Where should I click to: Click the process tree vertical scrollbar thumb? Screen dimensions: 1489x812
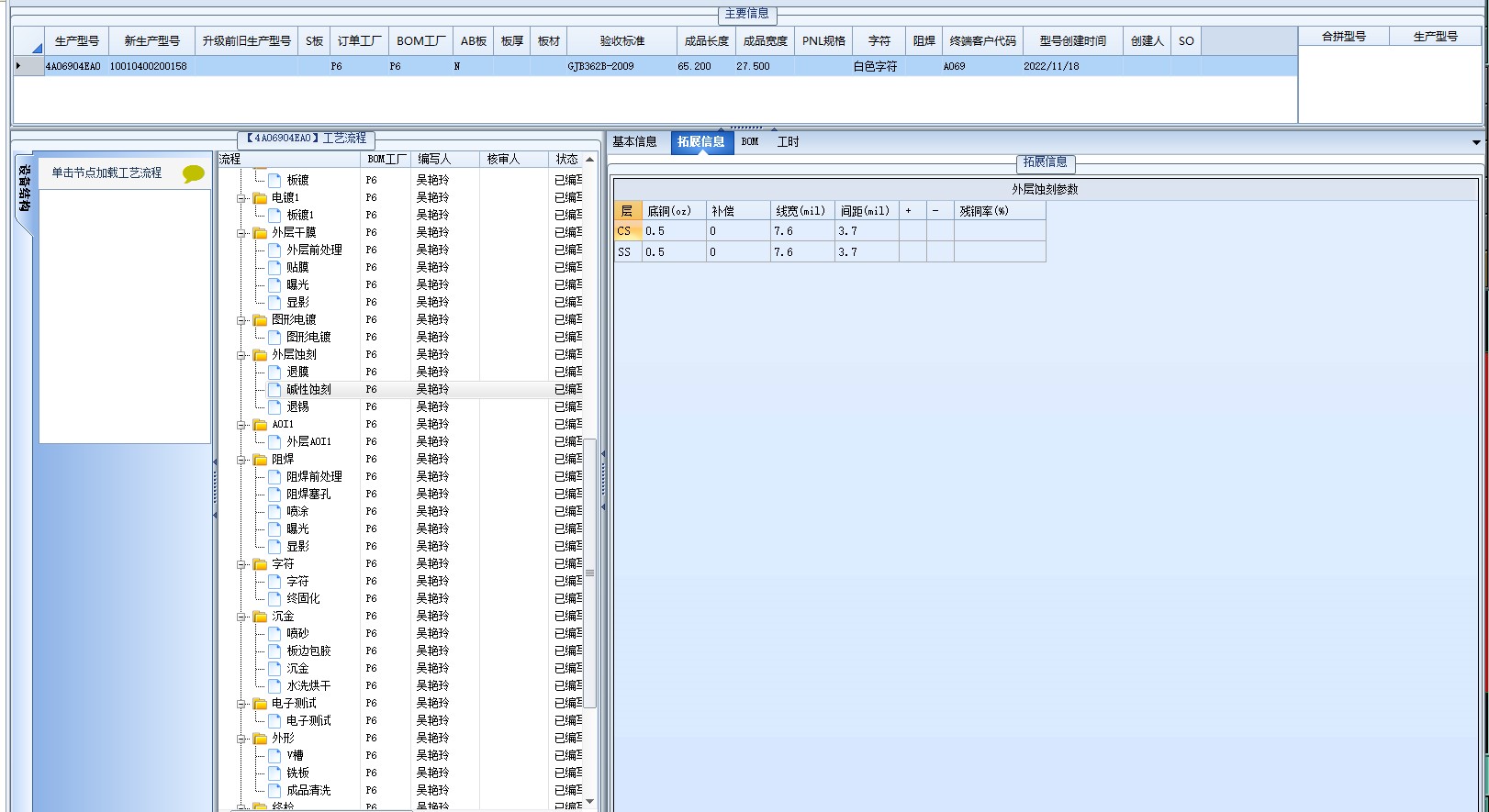[x=590, y=573]
